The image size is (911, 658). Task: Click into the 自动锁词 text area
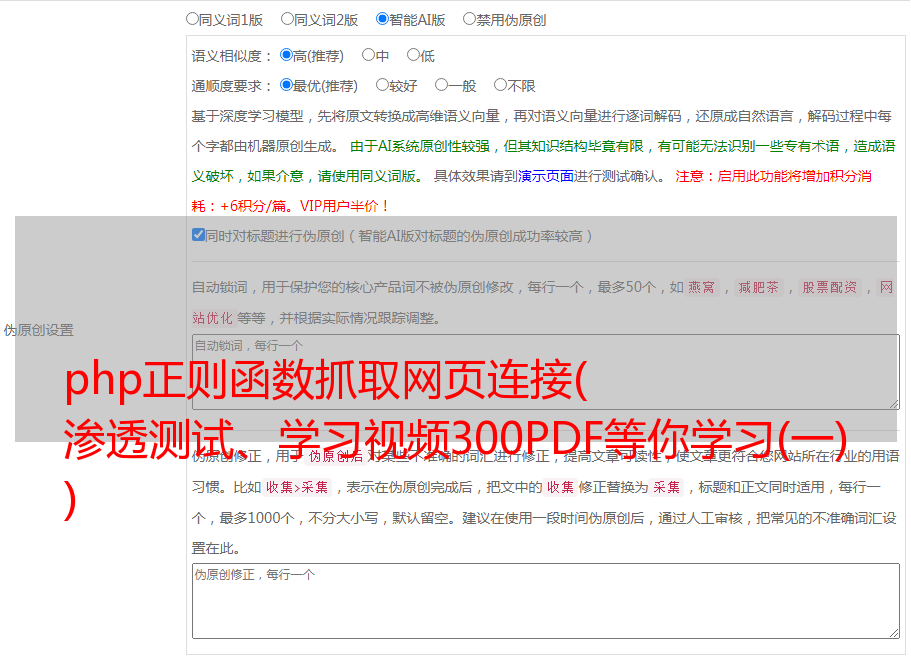click(546, 372)
